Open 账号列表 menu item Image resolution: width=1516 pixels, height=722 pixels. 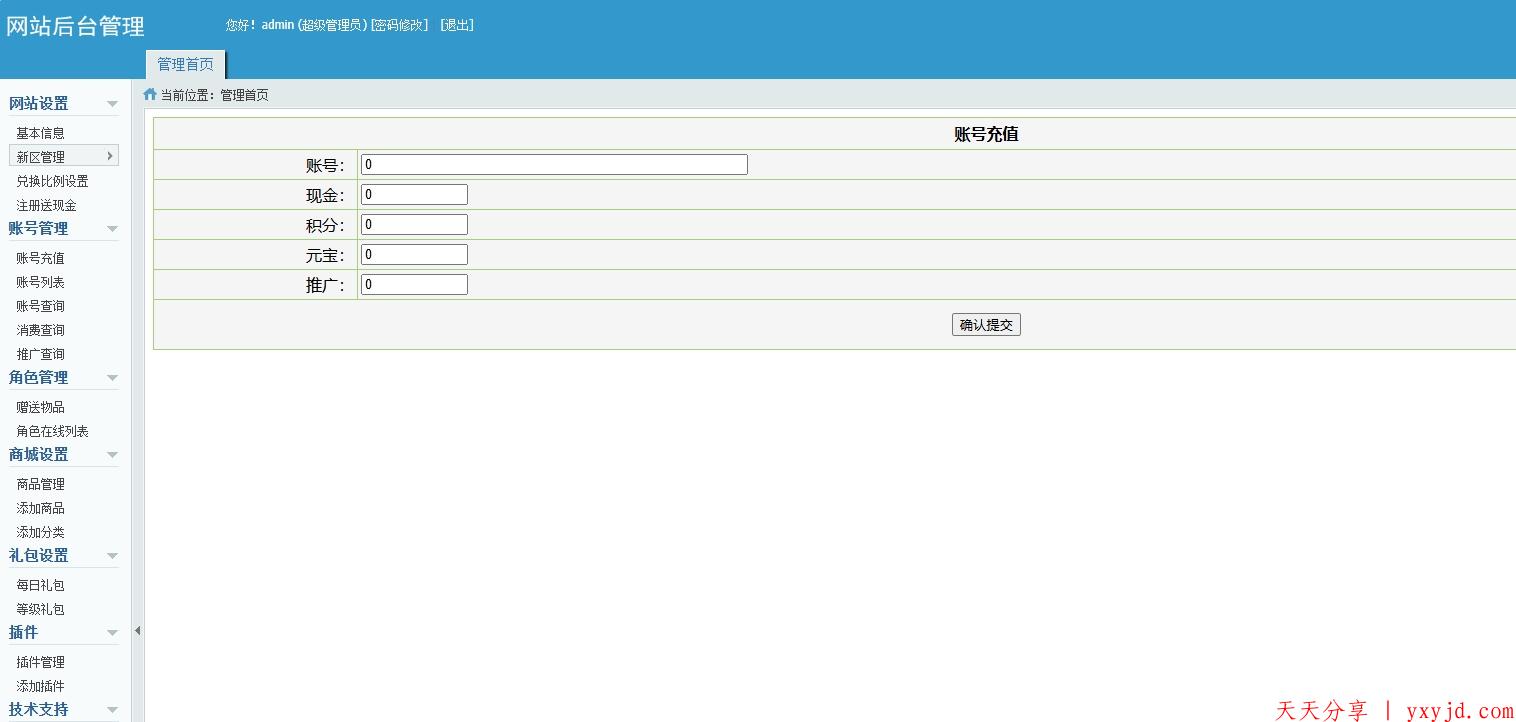click(x=40, y=282)
